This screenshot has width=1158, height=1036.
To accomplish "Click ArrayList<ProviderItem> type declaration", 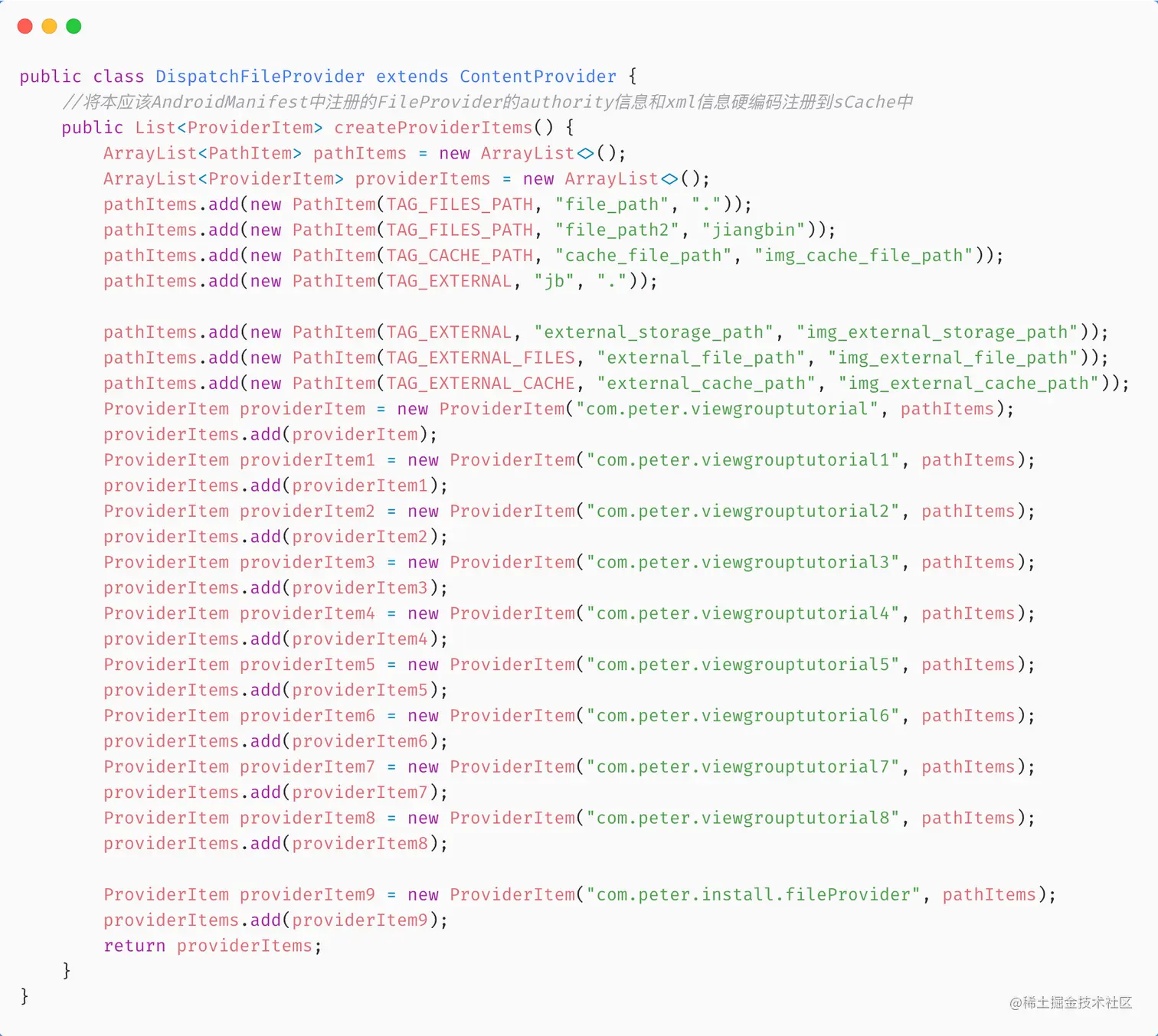I will [224, 179].
